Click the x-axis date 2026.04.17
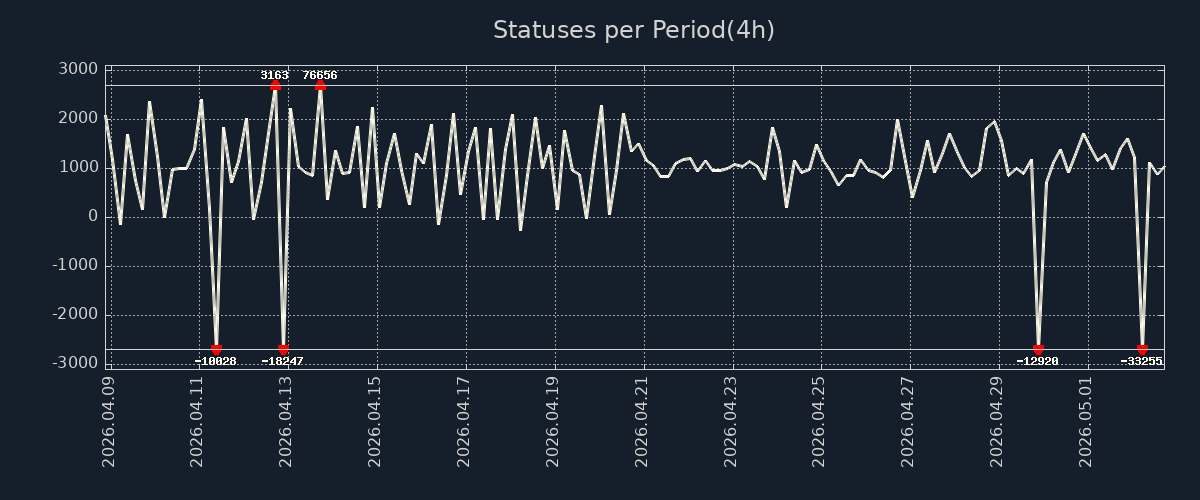The image size is (1200, 500). tap(465, 421)
